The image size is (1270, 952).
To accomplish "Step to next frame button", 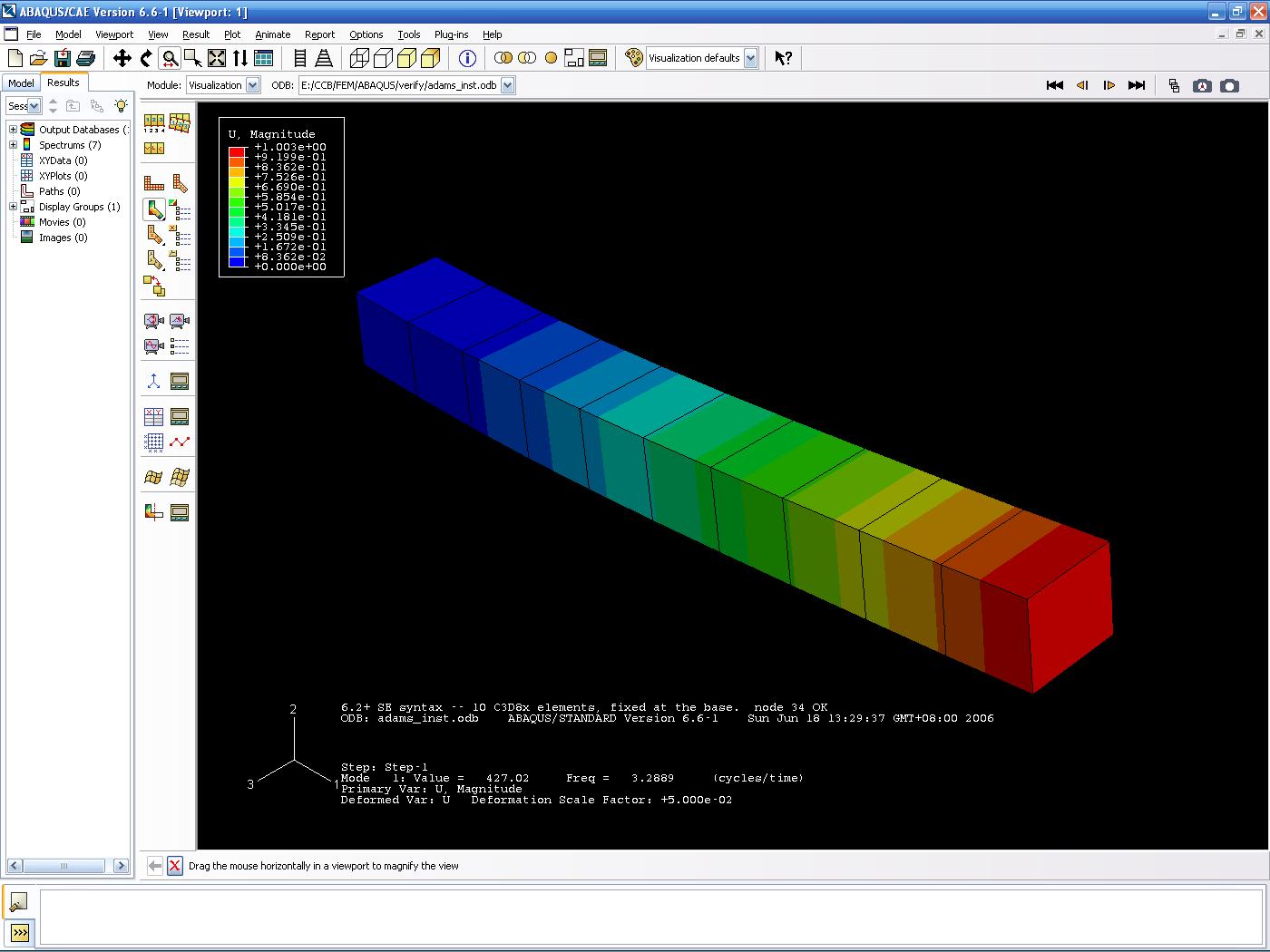I will pyautogui.click(x=1109, y=85).
